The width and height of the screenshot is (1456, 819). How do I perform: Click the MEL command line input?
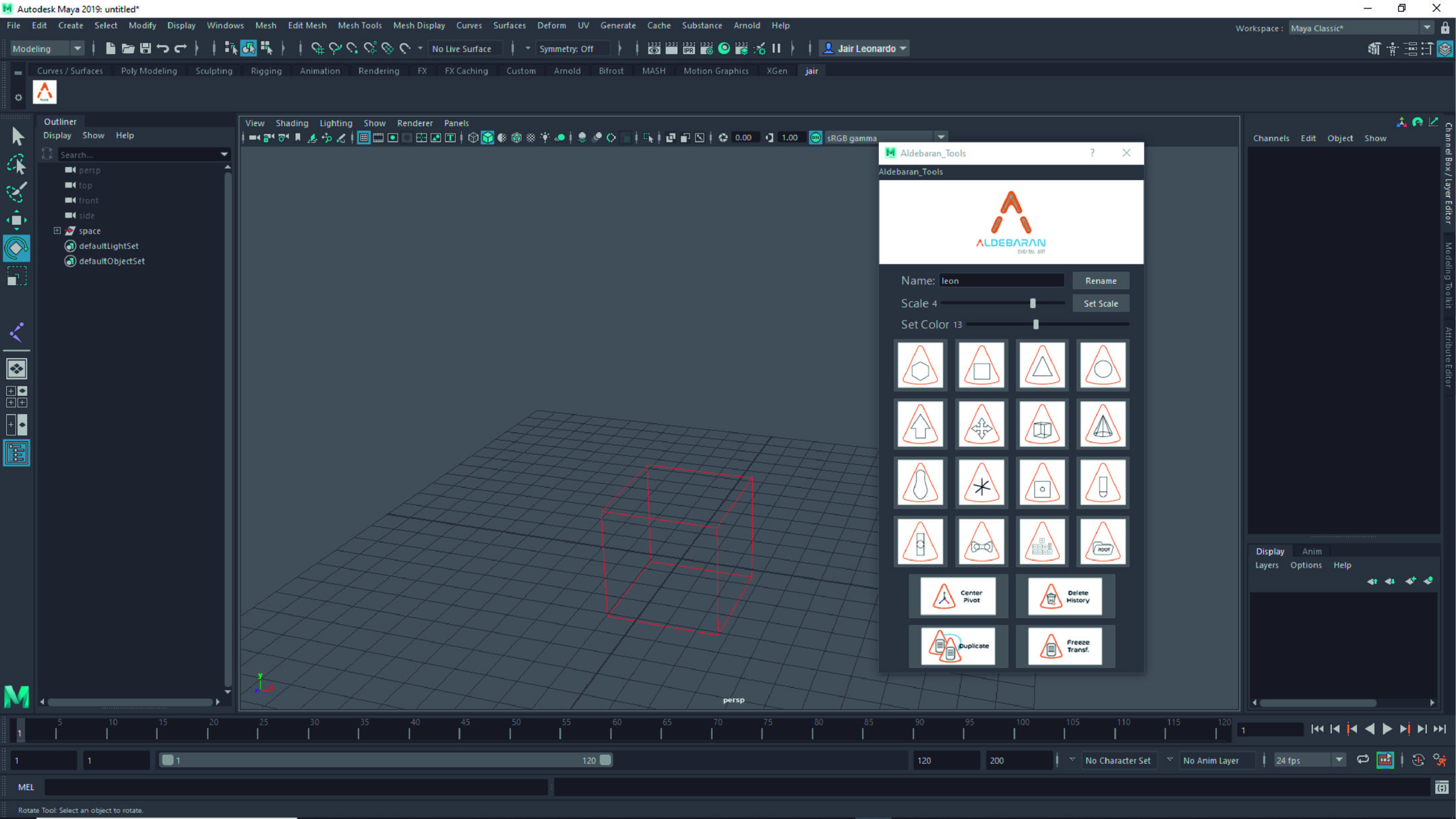click(x=296, y=787)
